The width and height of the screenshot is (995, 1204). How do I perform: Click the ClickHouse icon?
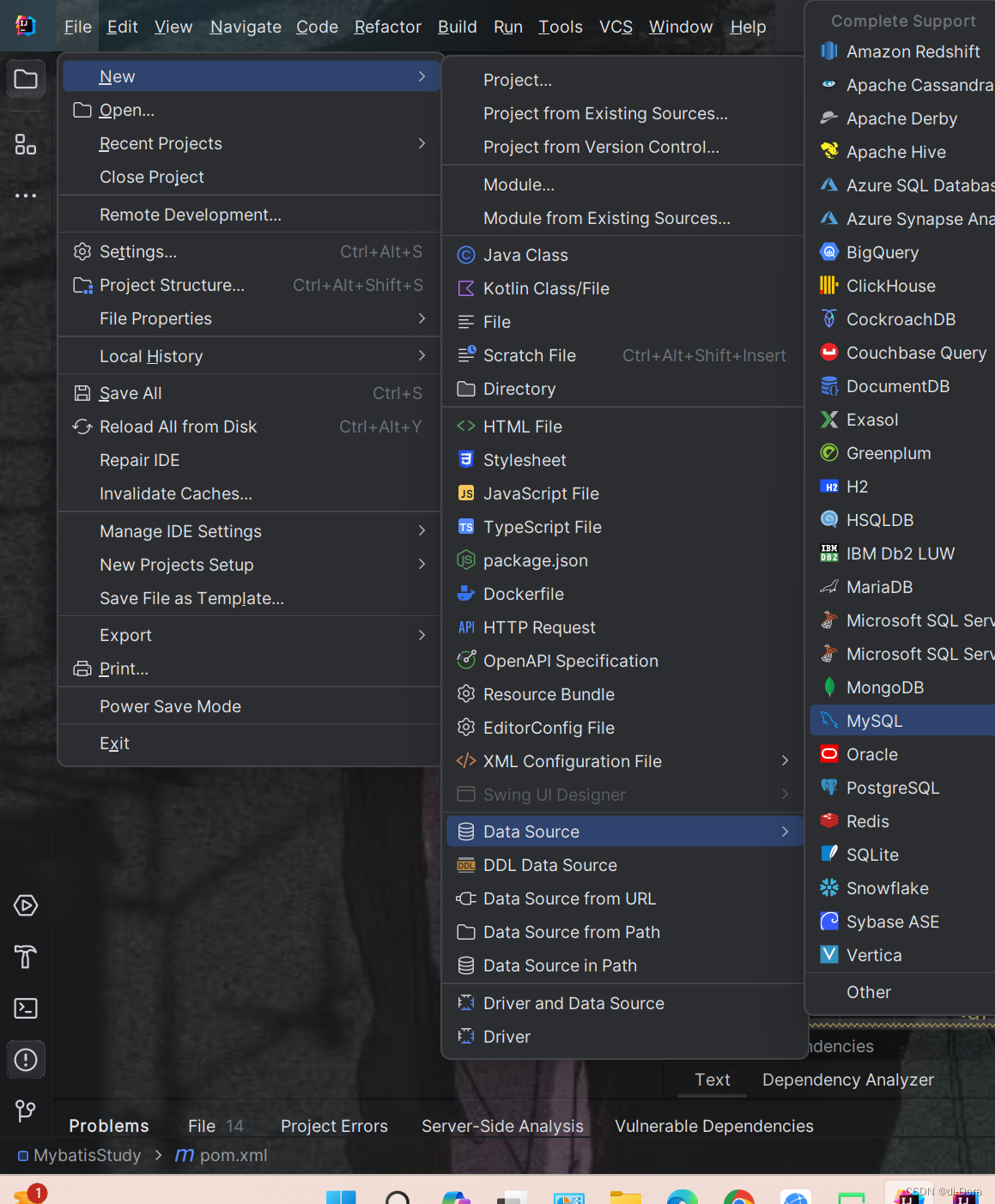tap(829, 286)
